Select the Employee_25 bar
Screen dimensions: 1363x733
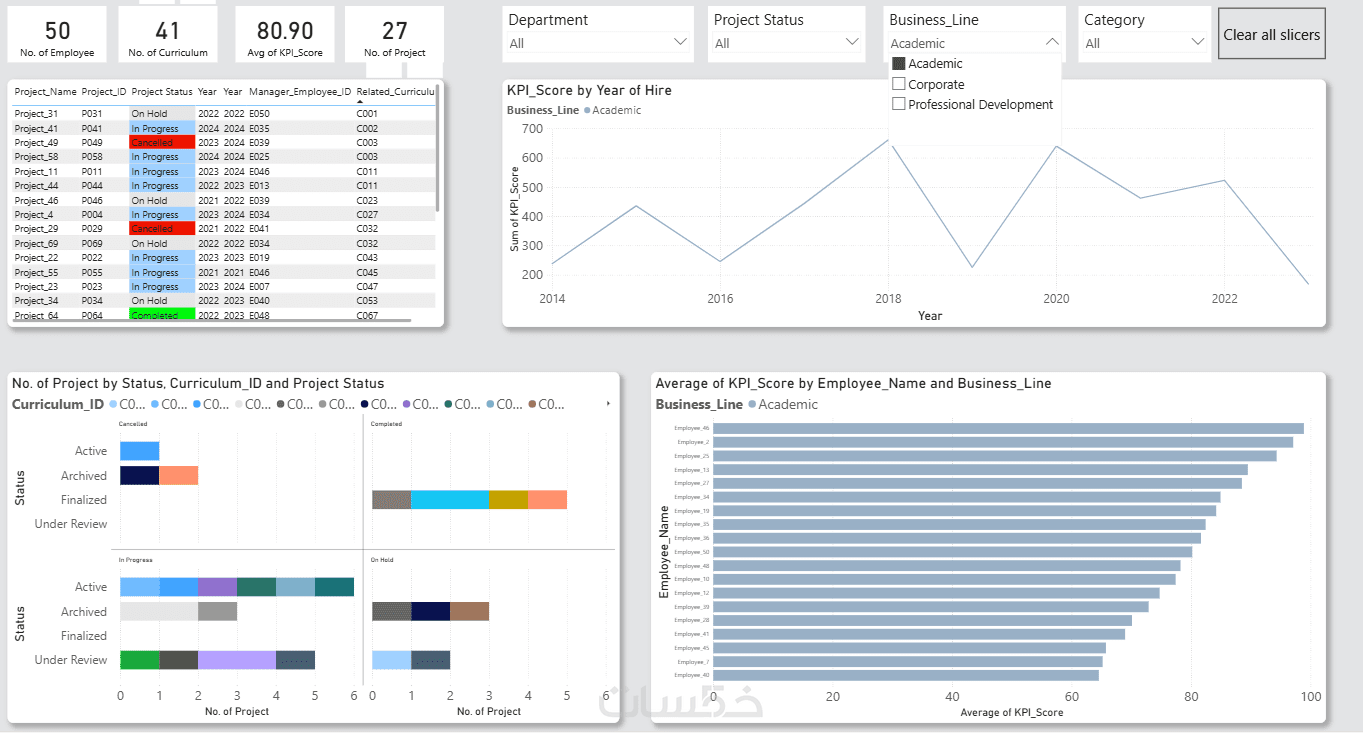click(x=995, y=456)
